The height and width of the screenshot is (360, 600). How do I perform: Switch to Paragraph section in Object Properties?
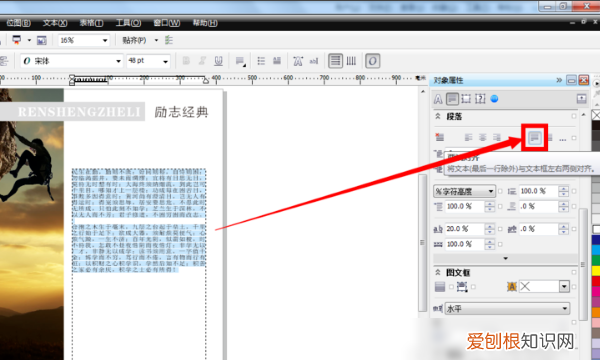[452, 99]
